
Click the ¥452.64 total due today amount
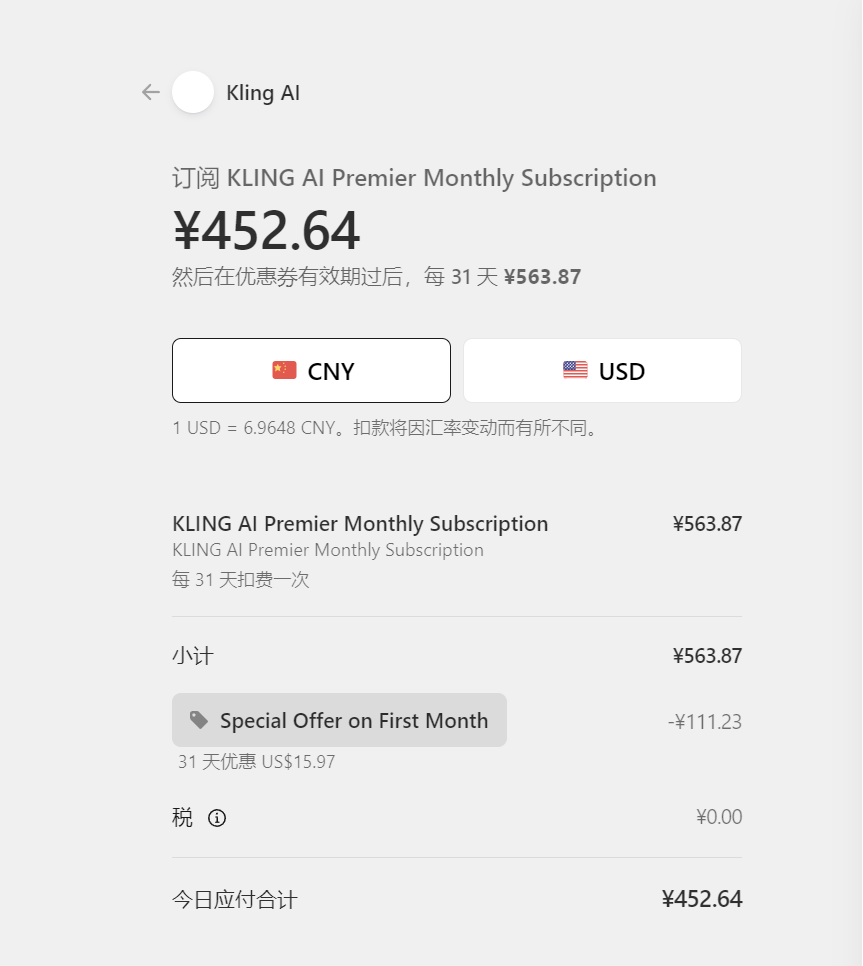point(702,899)
